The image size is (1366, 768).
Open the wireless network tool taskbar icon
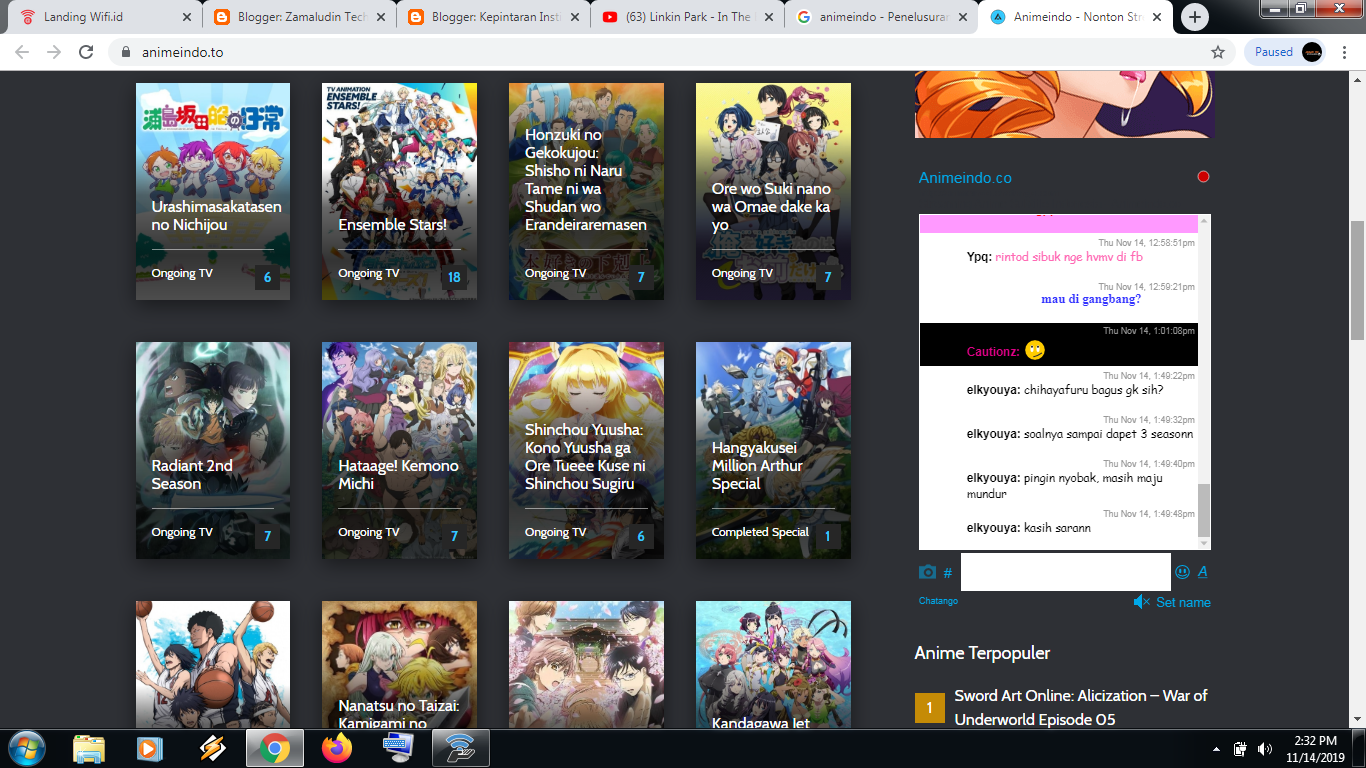click(x=460, y=748)
